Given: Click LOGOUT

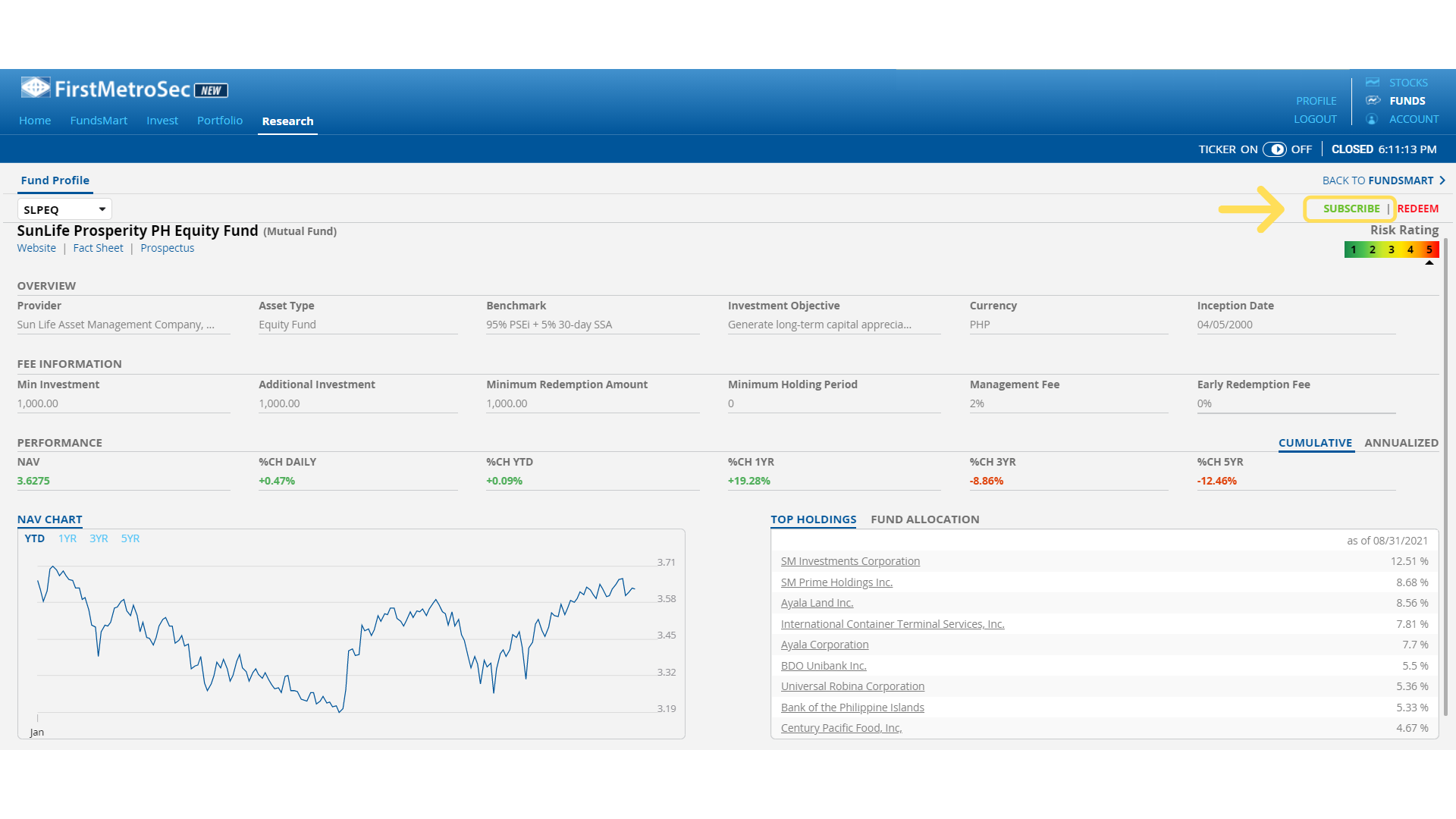Looking at the screenshot, I should tap(1315, 119).
